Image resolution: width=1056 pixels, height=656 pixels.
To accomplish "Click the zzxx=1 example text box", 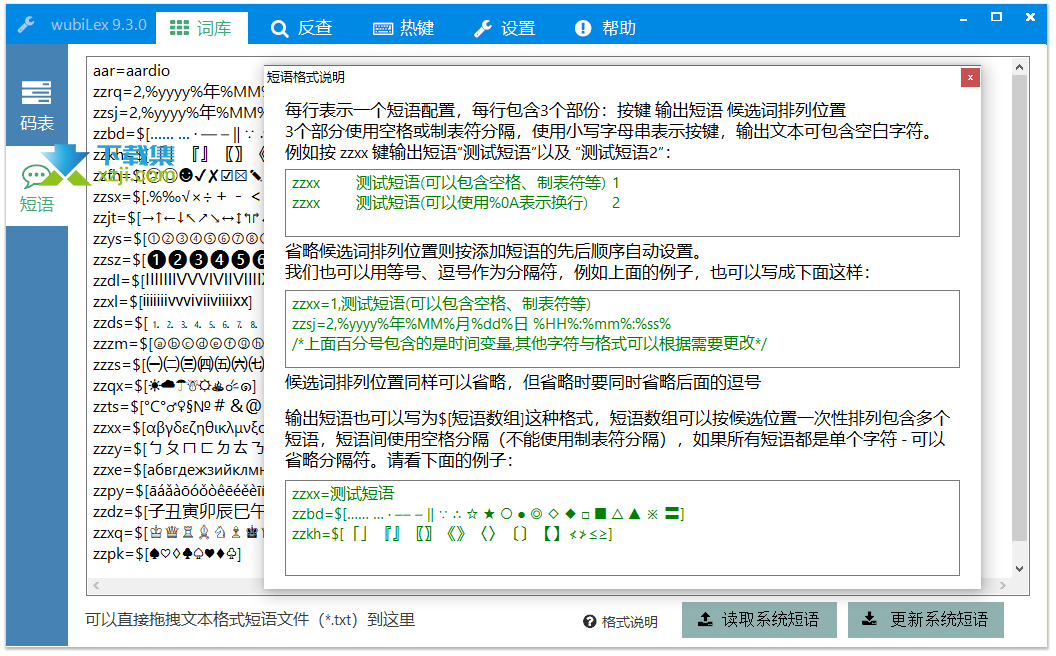I will 622,329.
